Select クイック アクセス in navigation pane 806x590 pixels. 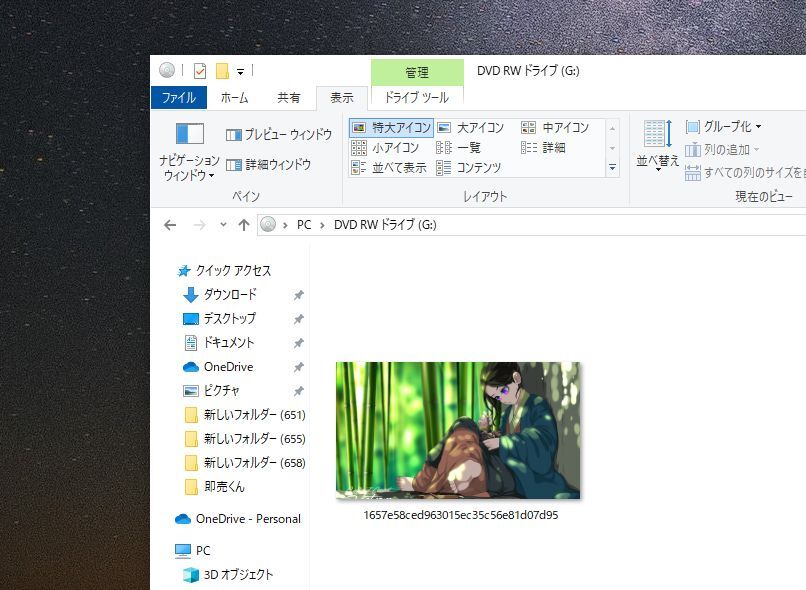pos(224,270)
